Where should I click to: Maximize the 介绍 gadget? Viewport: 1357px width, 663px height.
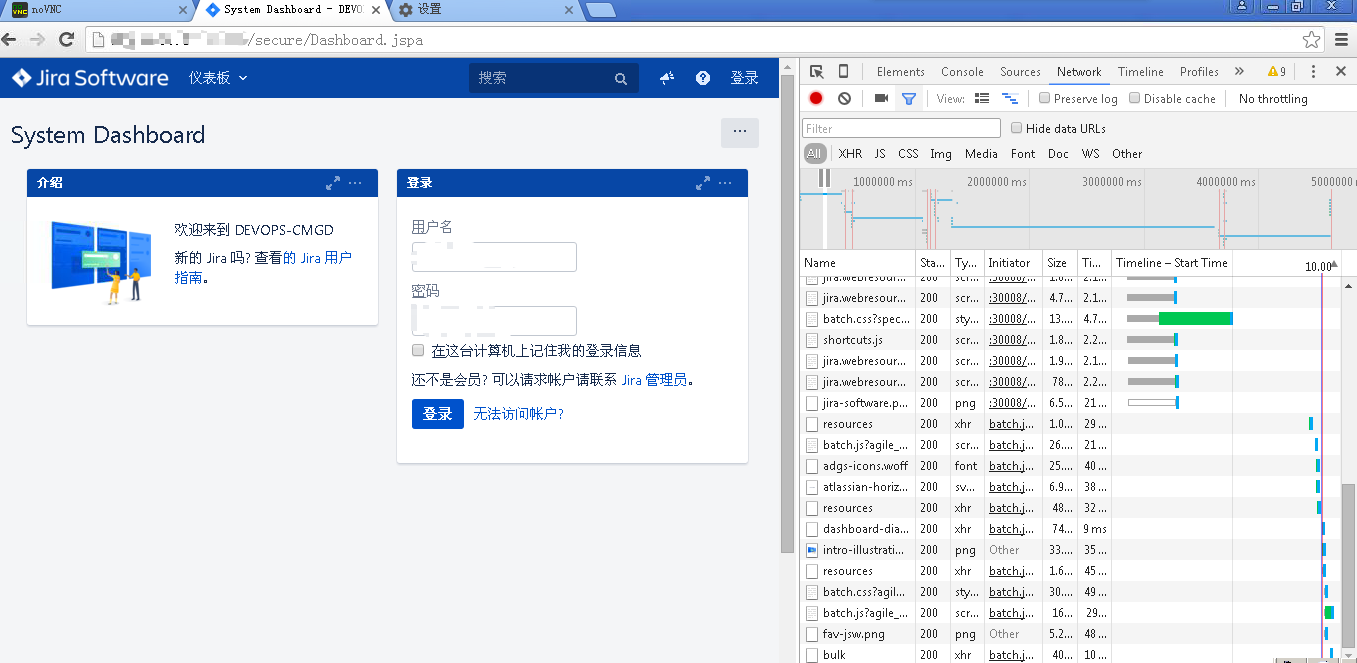point(333,183)
